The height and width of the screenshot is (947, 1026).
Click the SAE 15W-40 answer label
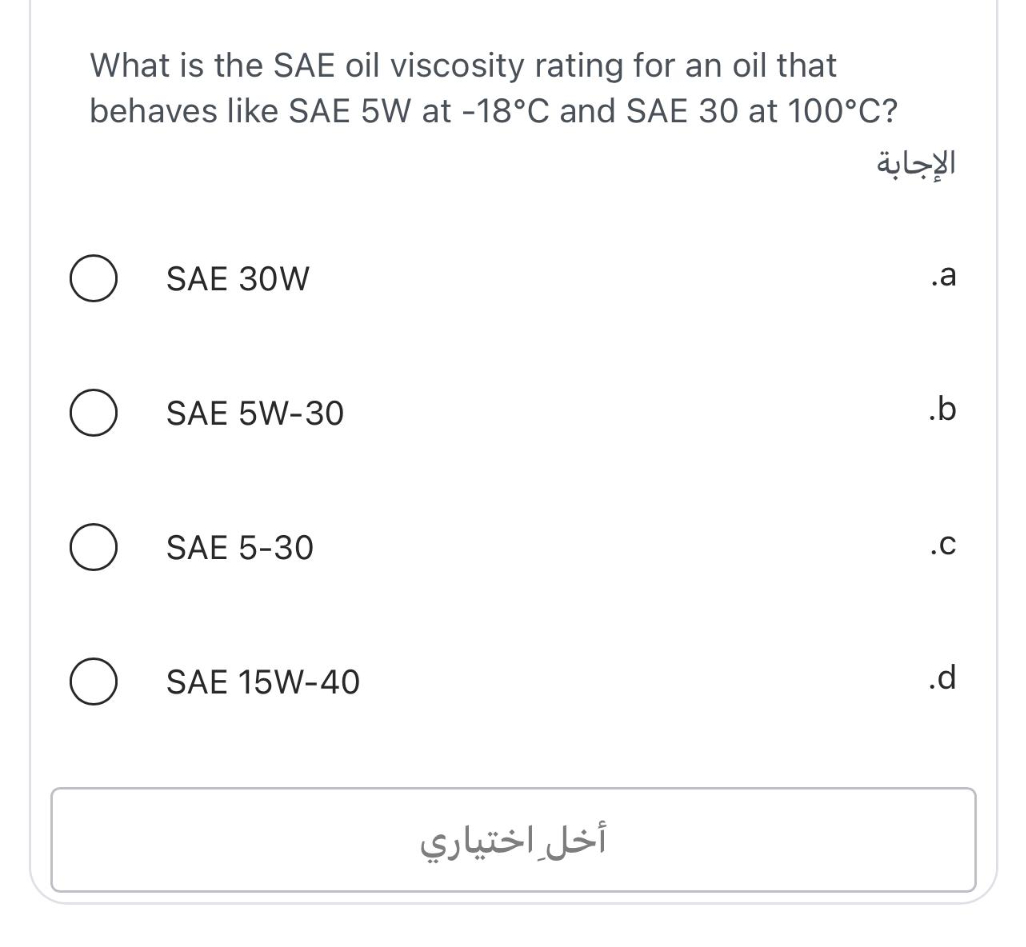(x=263, y=681)
